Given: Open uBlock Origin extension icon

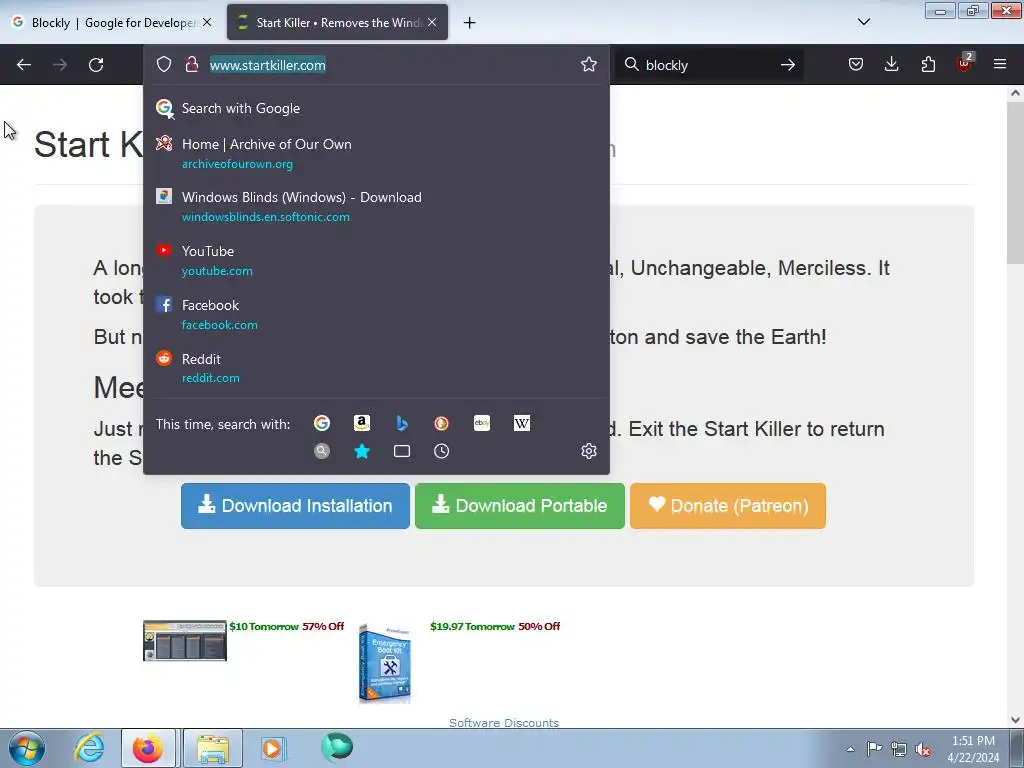Looking at the screenshot, I should [965, 63].
